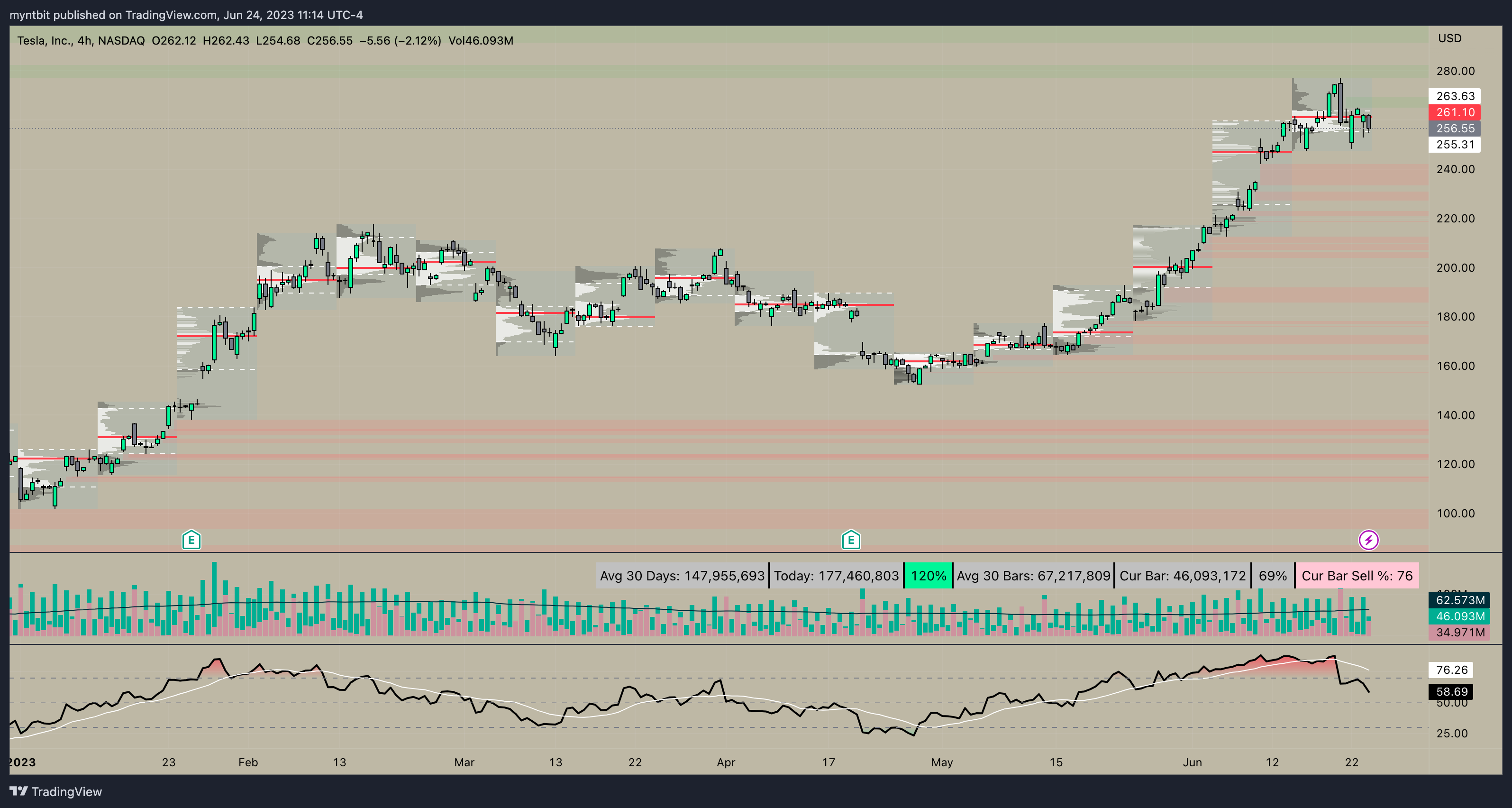
Task: Click the green 120% cell
Action: point(928,576)
